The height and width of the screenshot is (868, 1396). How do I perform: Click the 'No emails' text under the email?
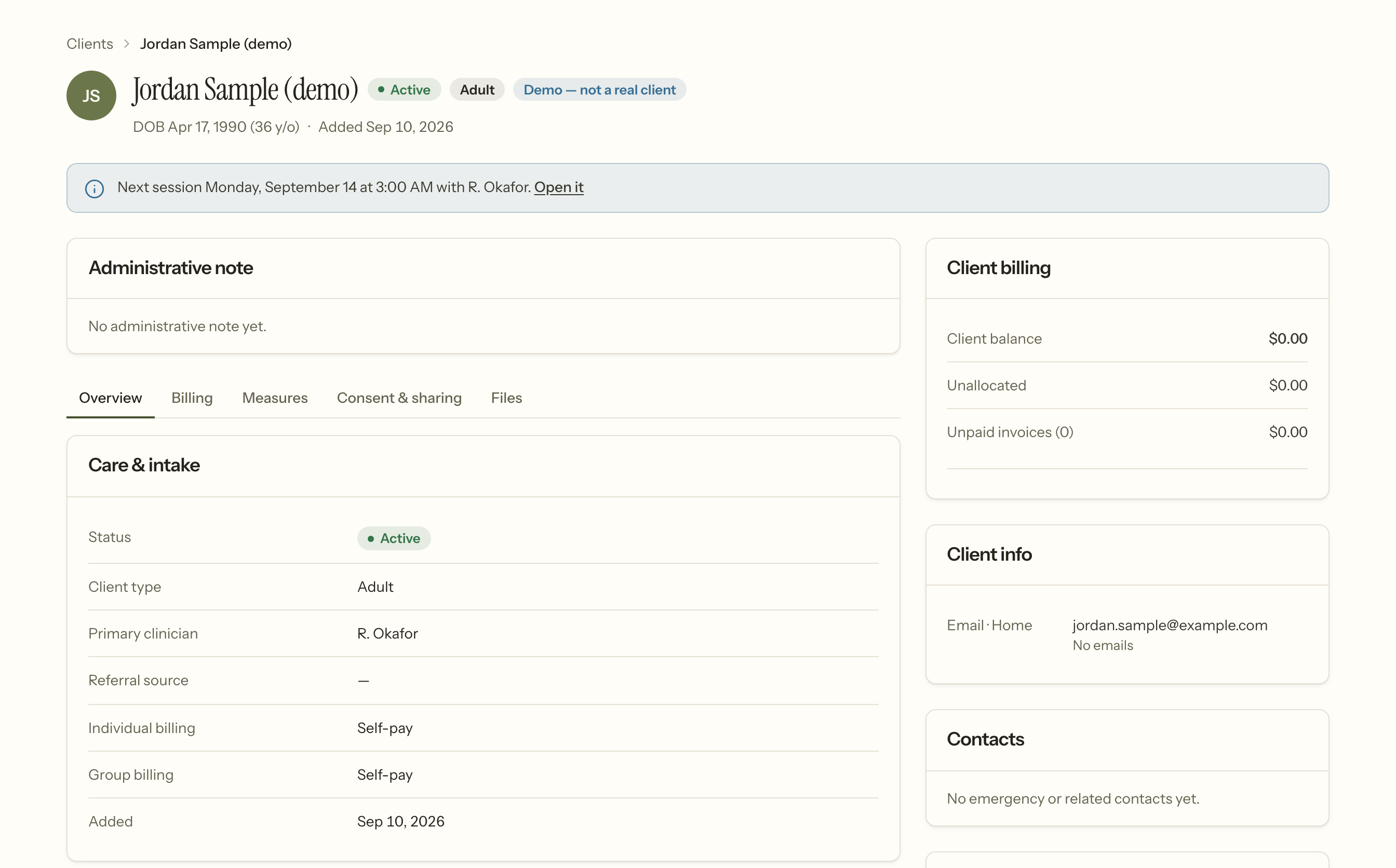point(1103,645)
